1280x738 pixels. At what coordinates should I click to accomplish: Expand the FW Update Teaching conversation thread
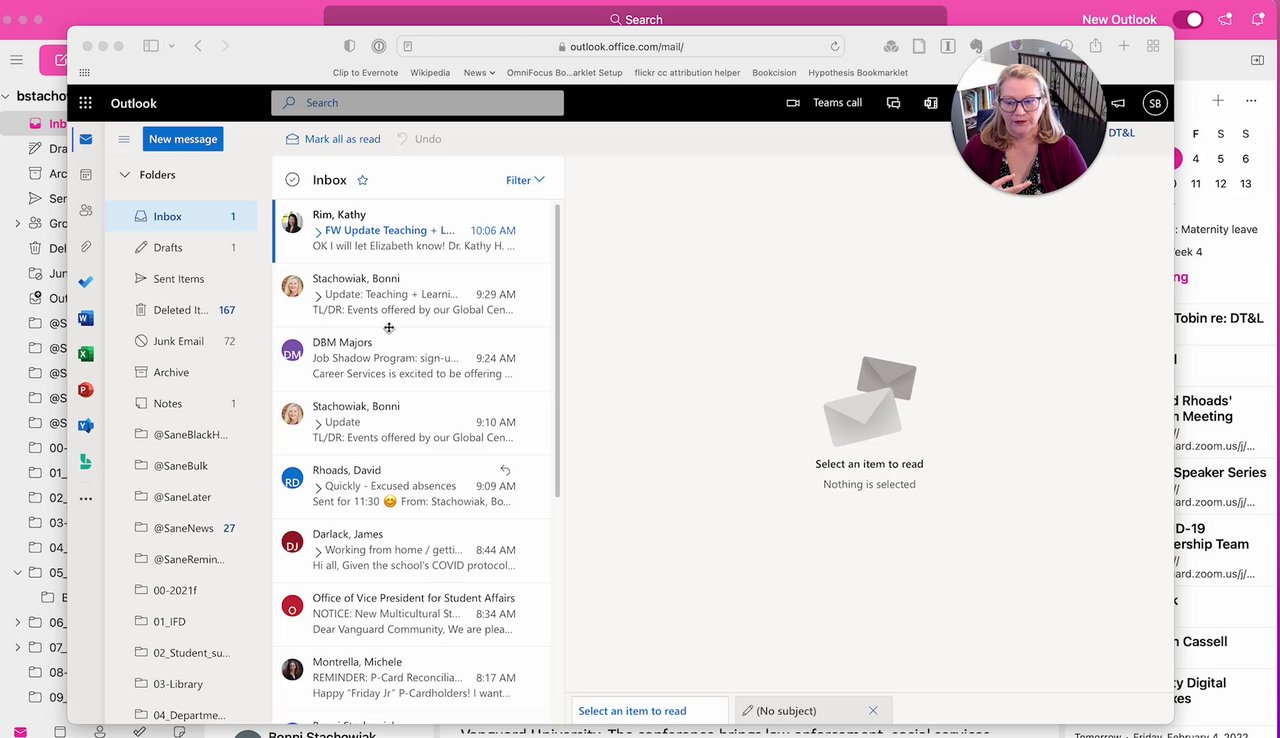[318, 231]
